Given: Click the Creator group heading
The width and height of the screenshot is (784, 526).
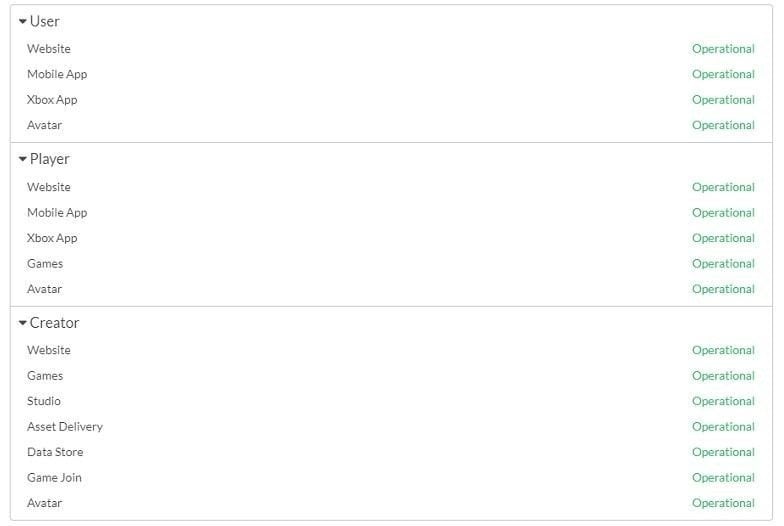Looking at the screenshot, I should click(x=54, y=323).
